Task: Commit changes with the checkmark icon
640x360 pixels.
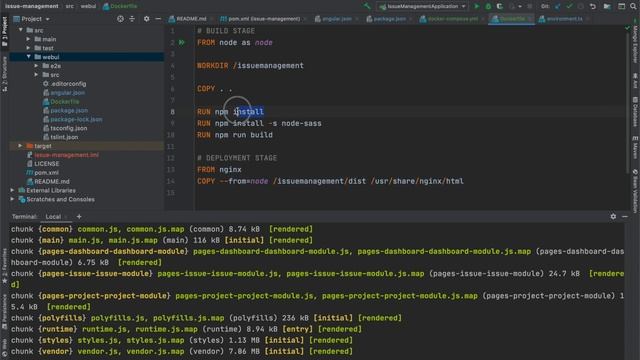Action: (569, 7)
